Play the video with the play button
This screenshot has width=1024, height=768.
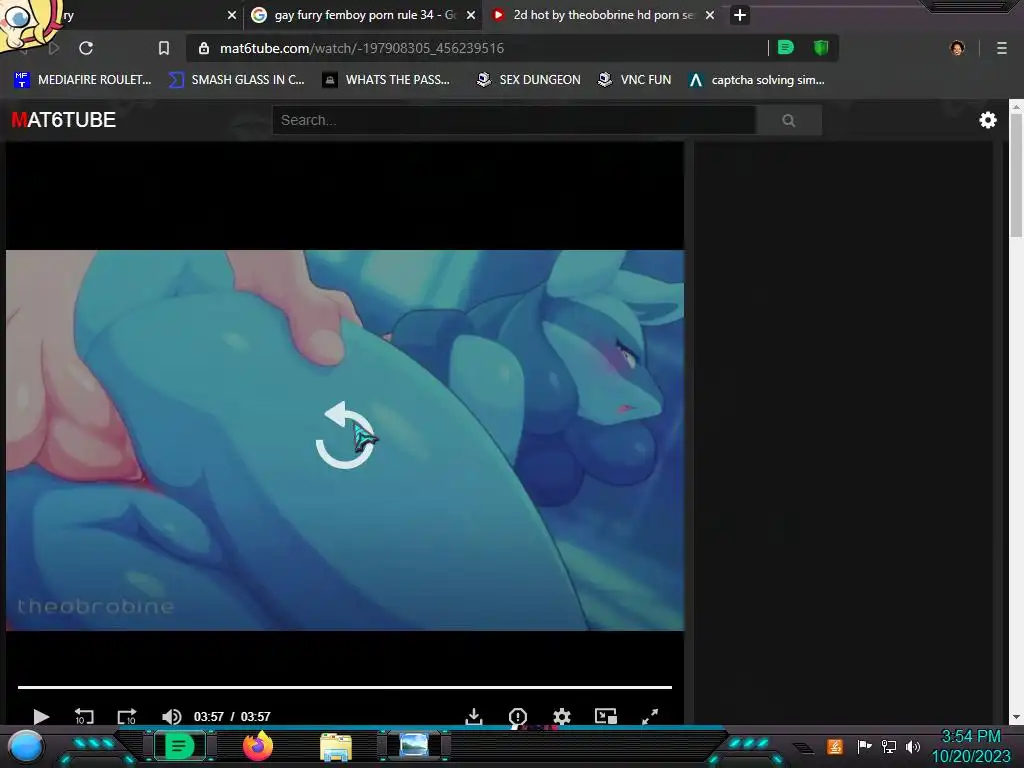(40, 716)
